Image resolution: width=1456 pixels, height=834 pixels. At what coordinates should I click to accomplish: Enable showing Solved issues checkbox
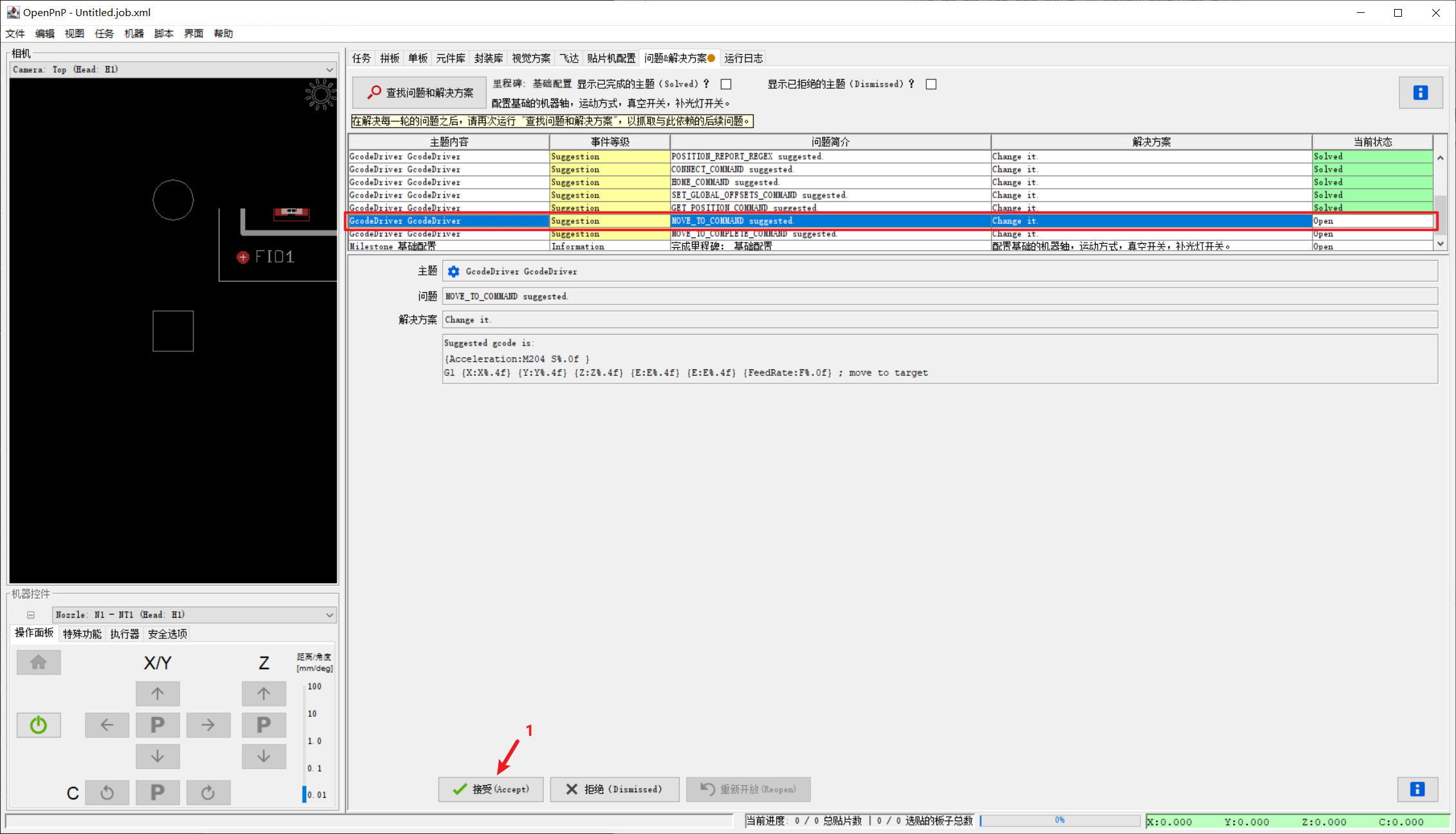726,84
